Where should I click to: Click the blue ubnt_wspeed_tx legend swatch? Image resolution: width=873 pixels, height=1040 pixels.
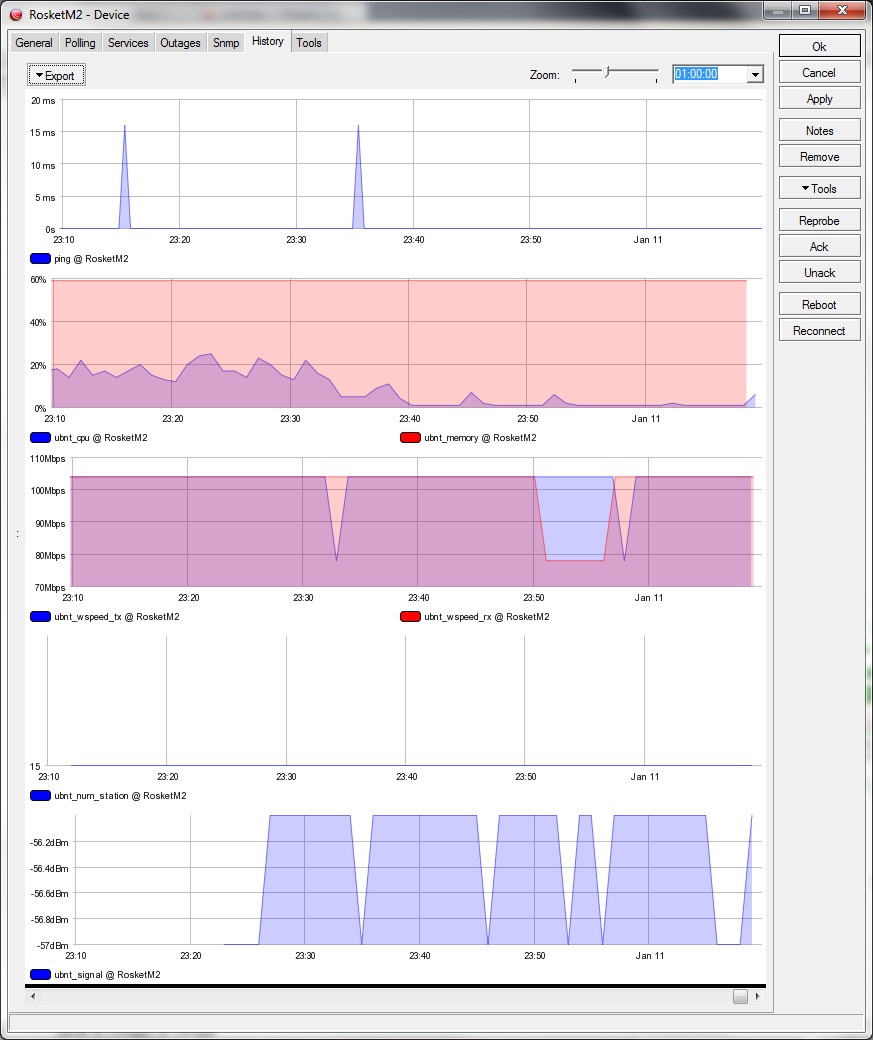pos(40,617)
